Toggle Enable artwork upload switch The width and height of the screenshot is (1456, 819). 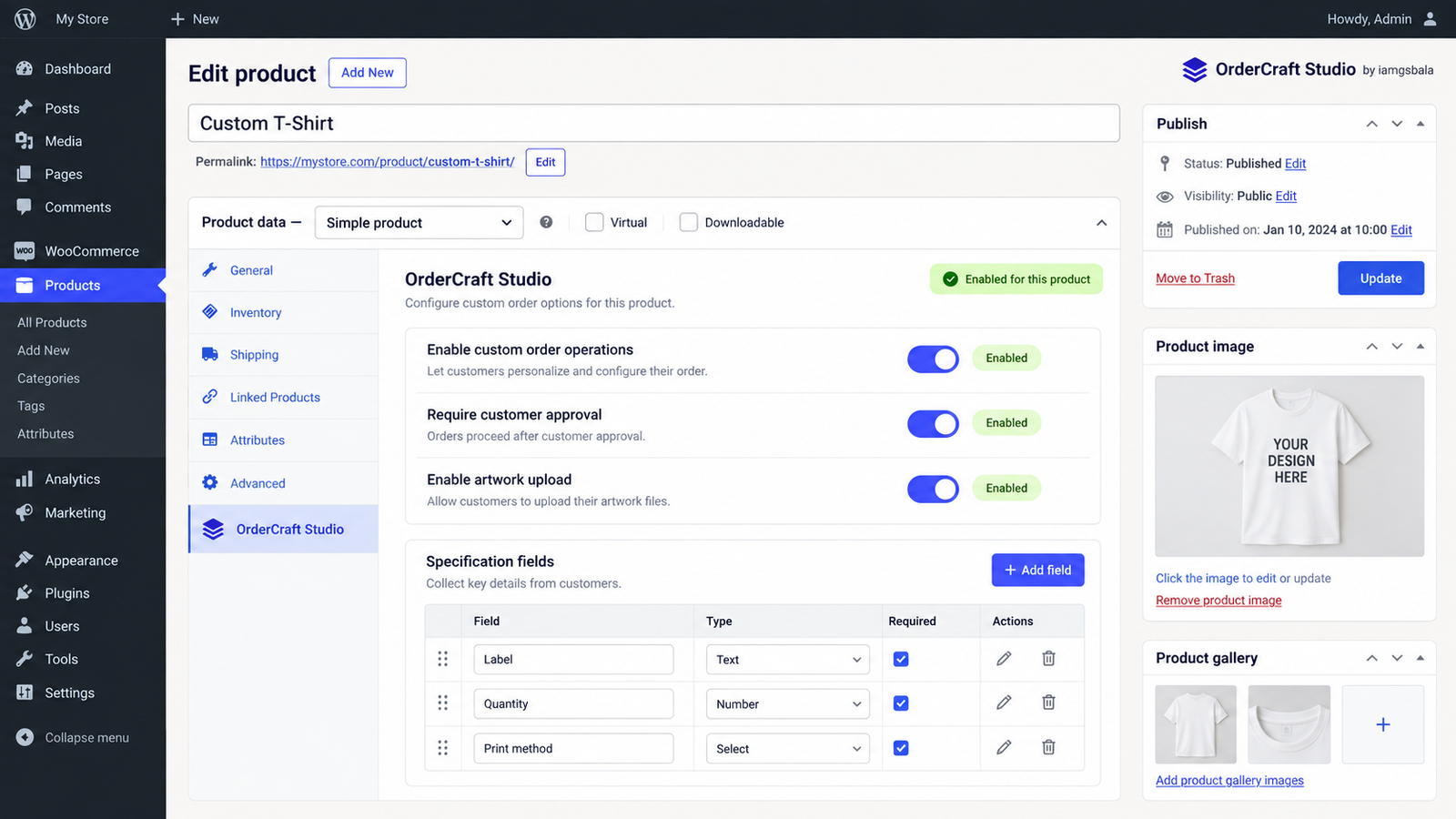click(933, 489)
